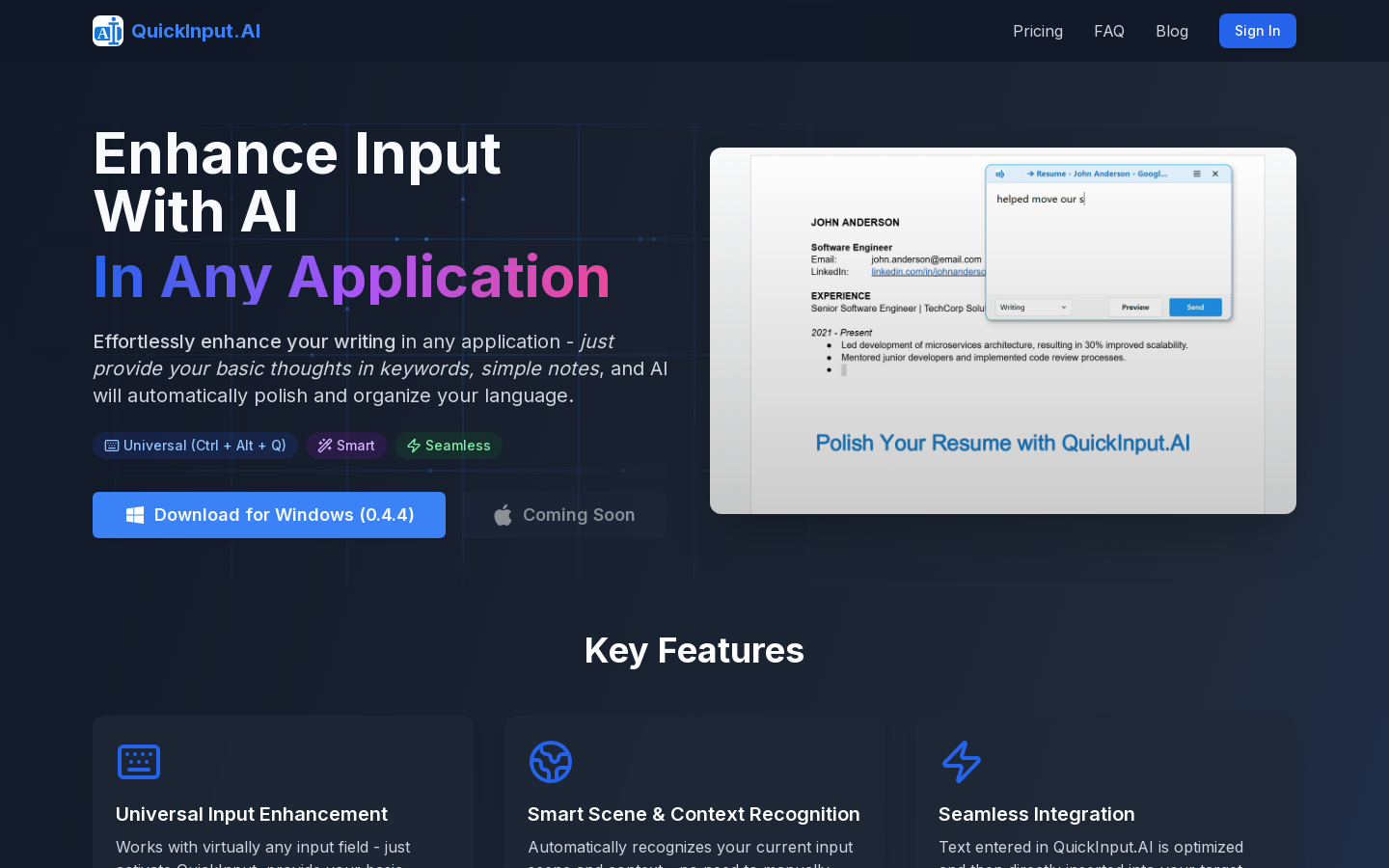The image size is (1389, 868).
Task: Click the QuickInput.AI logo icon
Action: click(x=108, y=31)
